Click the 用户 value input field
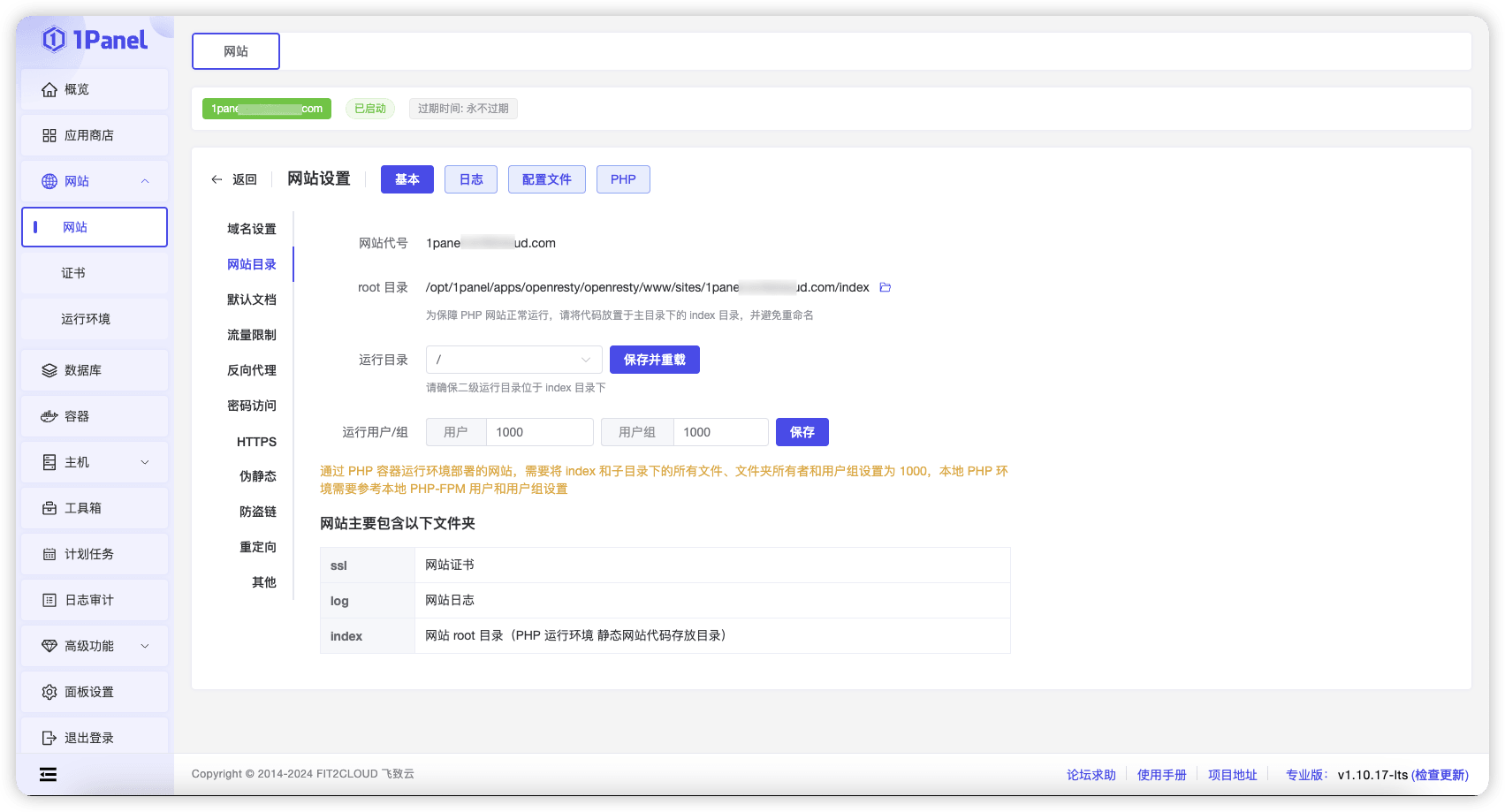 pyautogui.click(x=539, y=432)
